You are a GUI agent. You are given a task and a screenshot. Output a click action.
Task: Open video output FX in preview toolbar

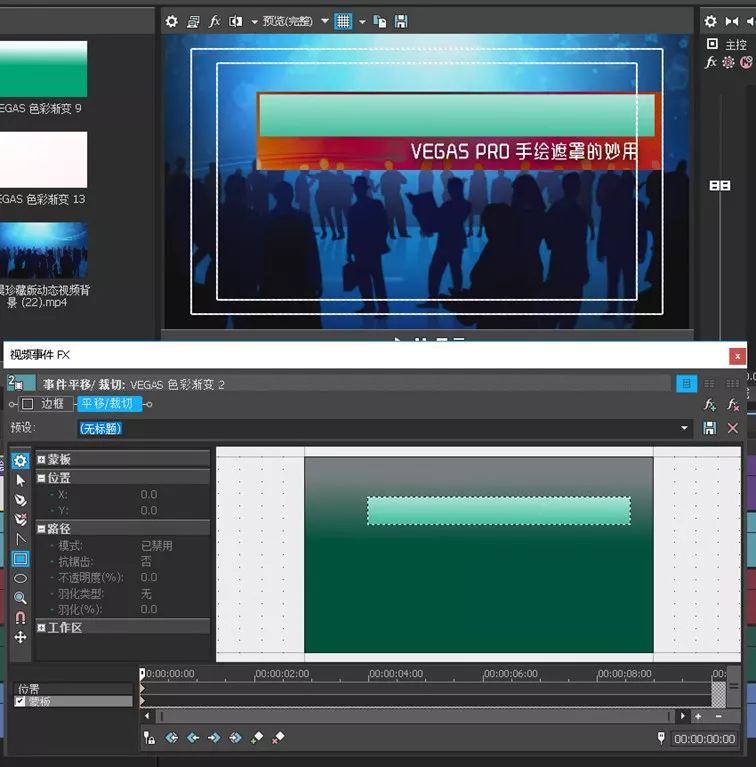(214, 22)
